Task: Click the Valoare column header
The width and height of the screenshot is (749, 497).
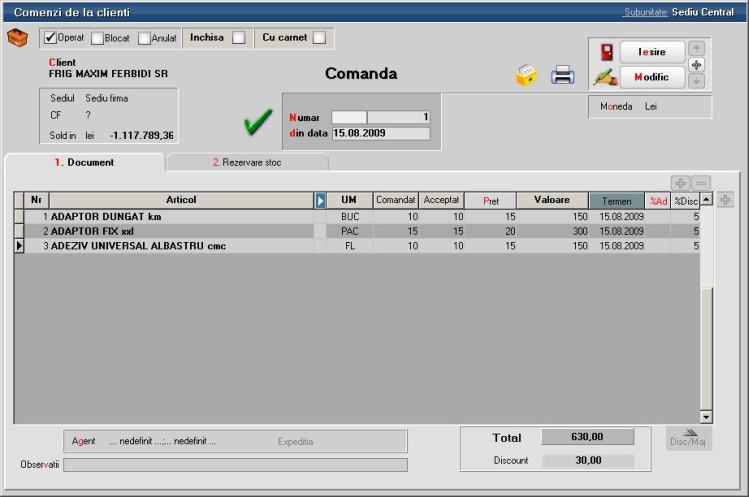Action: coord(552,200)
